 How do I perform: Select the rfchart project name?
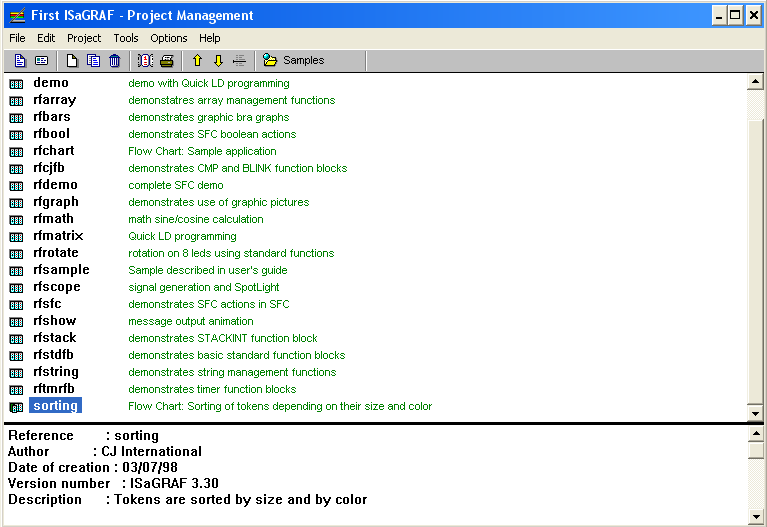coord(54,151)
